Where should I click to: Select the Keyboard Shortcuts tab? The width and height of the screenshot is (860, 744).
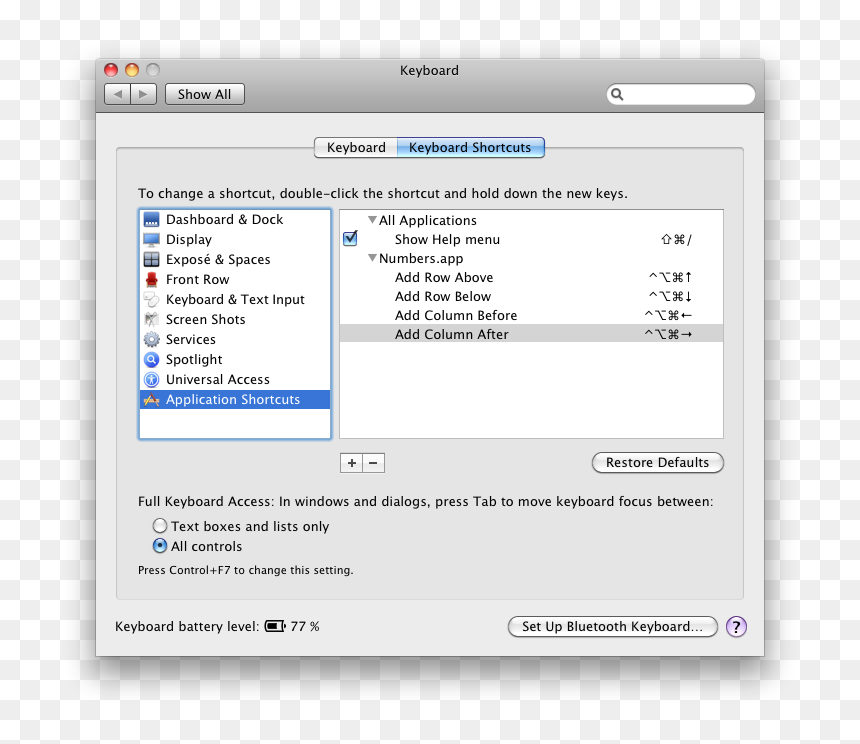[x=470, y=147]
